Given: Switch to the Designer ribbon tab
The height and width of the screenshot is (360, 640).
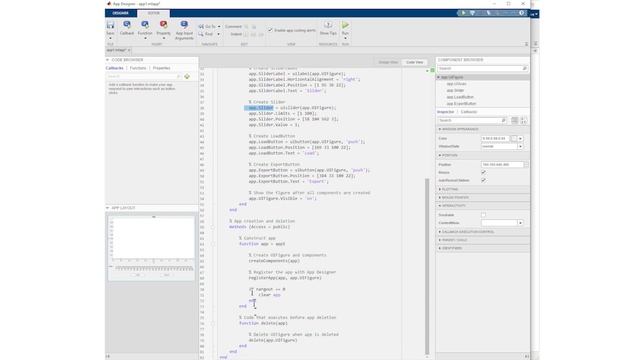Looking at the screenshot, I should tap(120, 13).
